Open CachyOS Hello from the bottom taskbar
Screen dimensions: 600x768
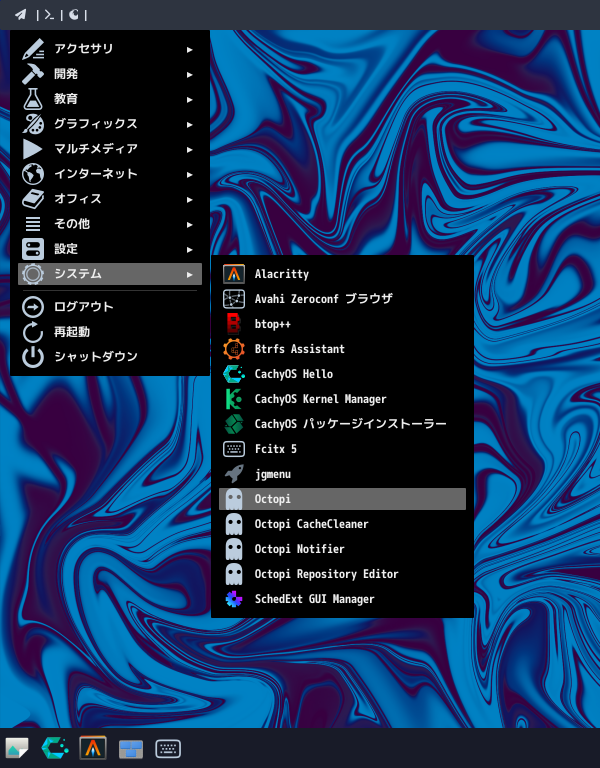(x=54, y=748)
